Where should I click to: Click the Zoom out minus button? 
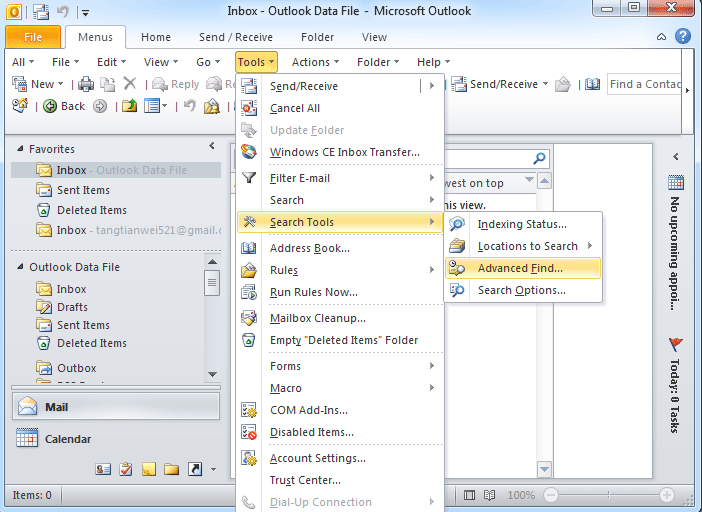click(551, 495)
